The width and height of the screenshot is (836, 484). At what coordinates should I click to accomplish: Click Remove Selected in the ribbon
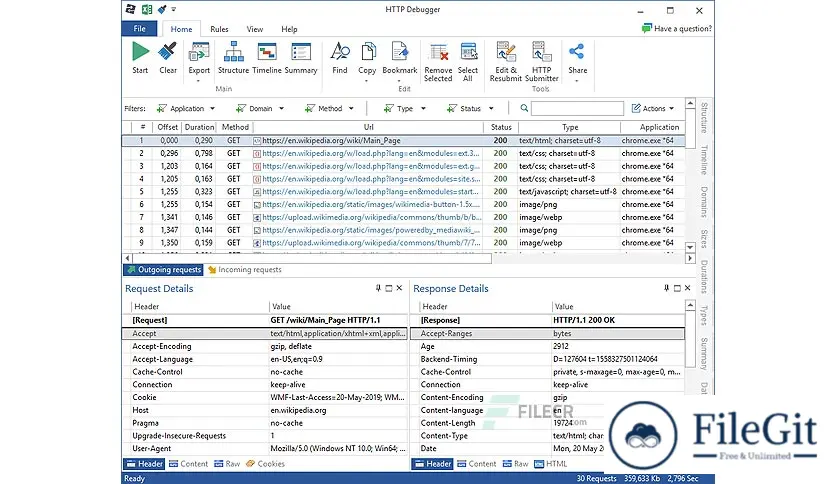coord(438,63)
